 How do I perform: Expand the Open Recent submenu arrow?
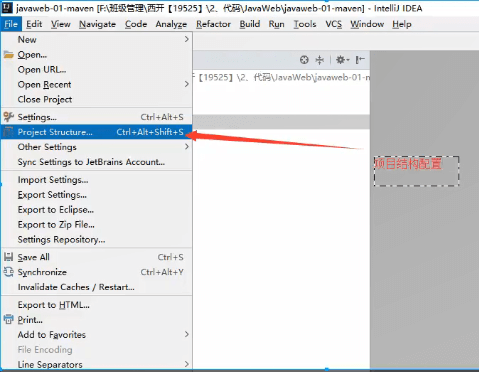coord(187,84)
